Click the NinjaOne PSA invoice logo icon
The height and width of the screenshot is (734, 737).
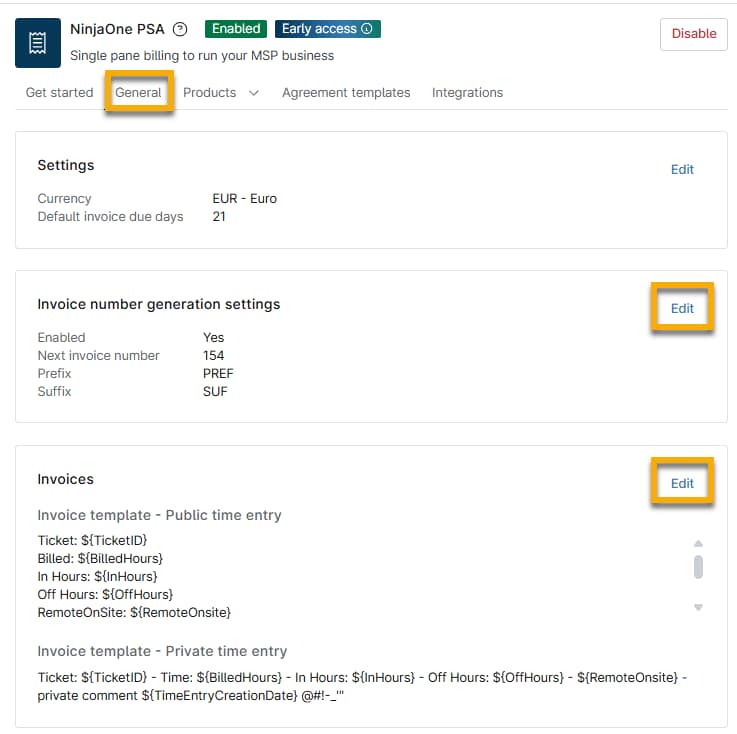point(38,42)
